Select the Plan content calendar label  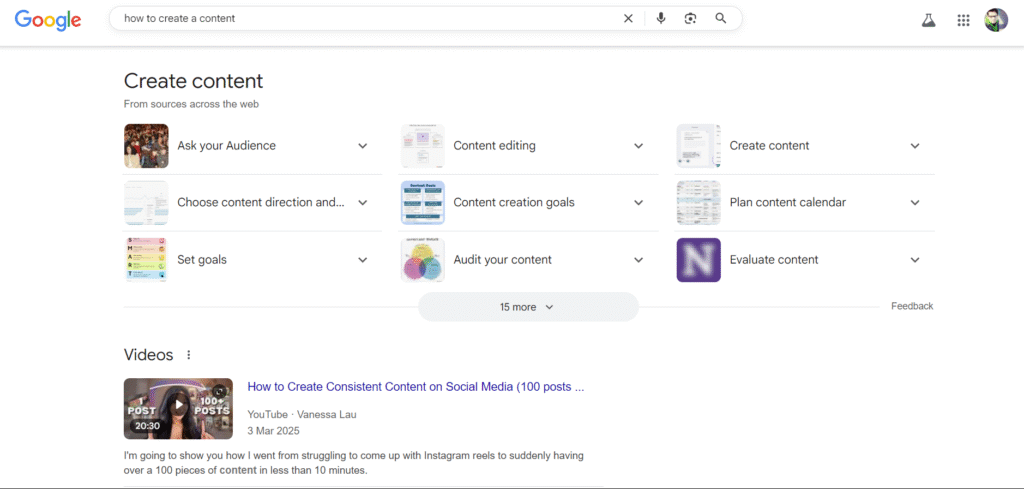pyautogui.click(x=788, y=202)
